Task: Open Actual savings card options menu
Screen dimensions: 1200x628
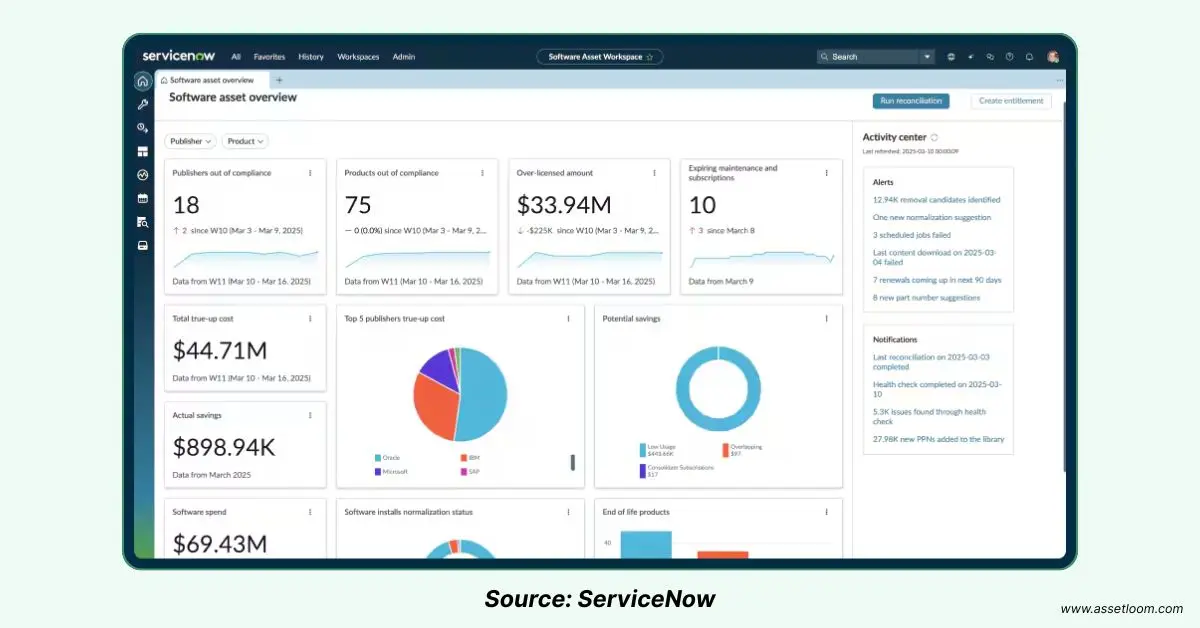Action: click(x=310, y=415)
